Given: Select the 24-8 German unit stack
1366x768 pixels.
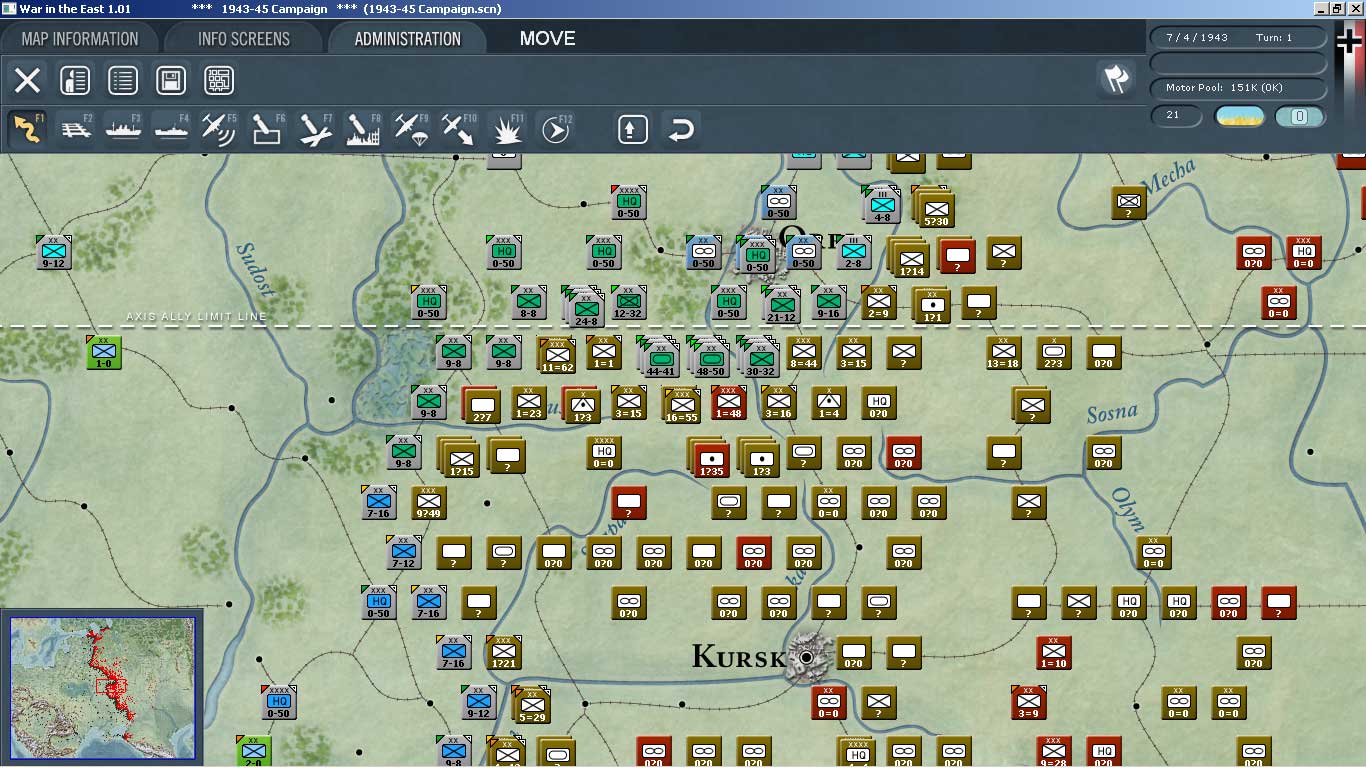Looking at the screenshot, I should pyautogui.click(x=583, y=305).
